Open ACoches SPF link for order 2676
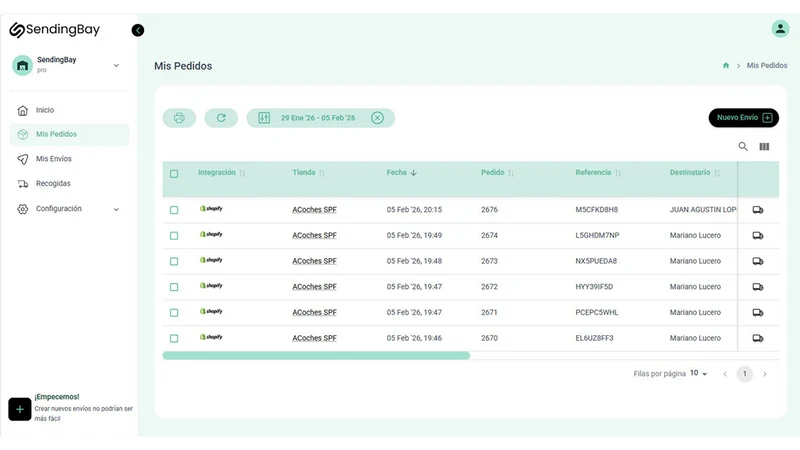Screen dimensions: 800x450 coord(314,210)
